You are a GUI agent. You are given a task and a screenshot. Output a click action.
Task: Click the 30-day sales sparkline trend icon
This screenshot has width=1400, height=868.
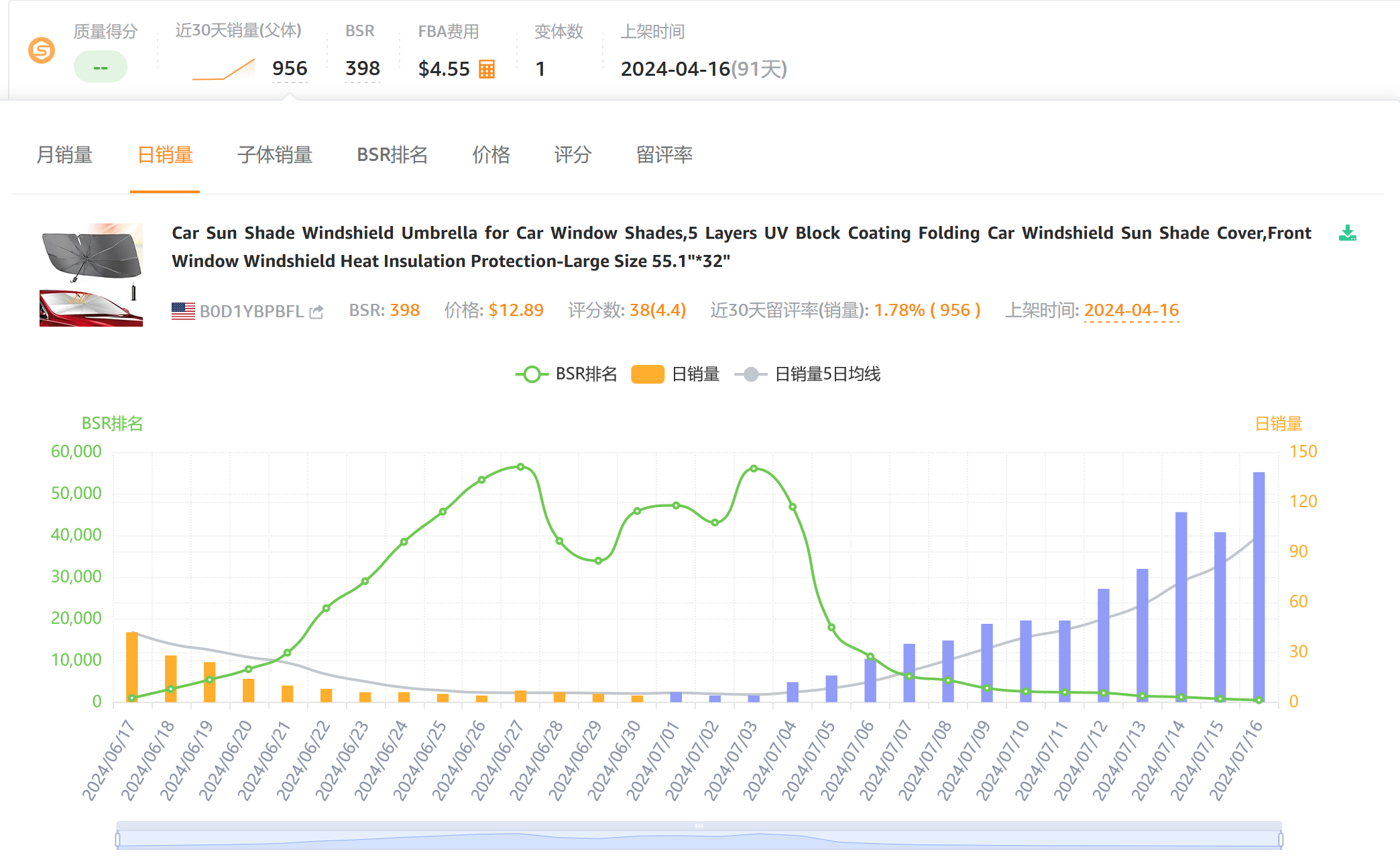coord(223,70)
